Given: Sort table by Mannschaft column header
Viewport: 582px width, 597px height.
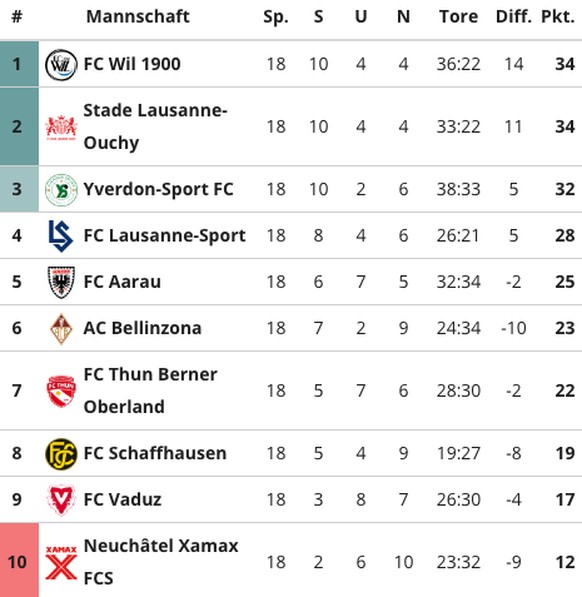Looking at the screenshot, I should coord(137,17).
